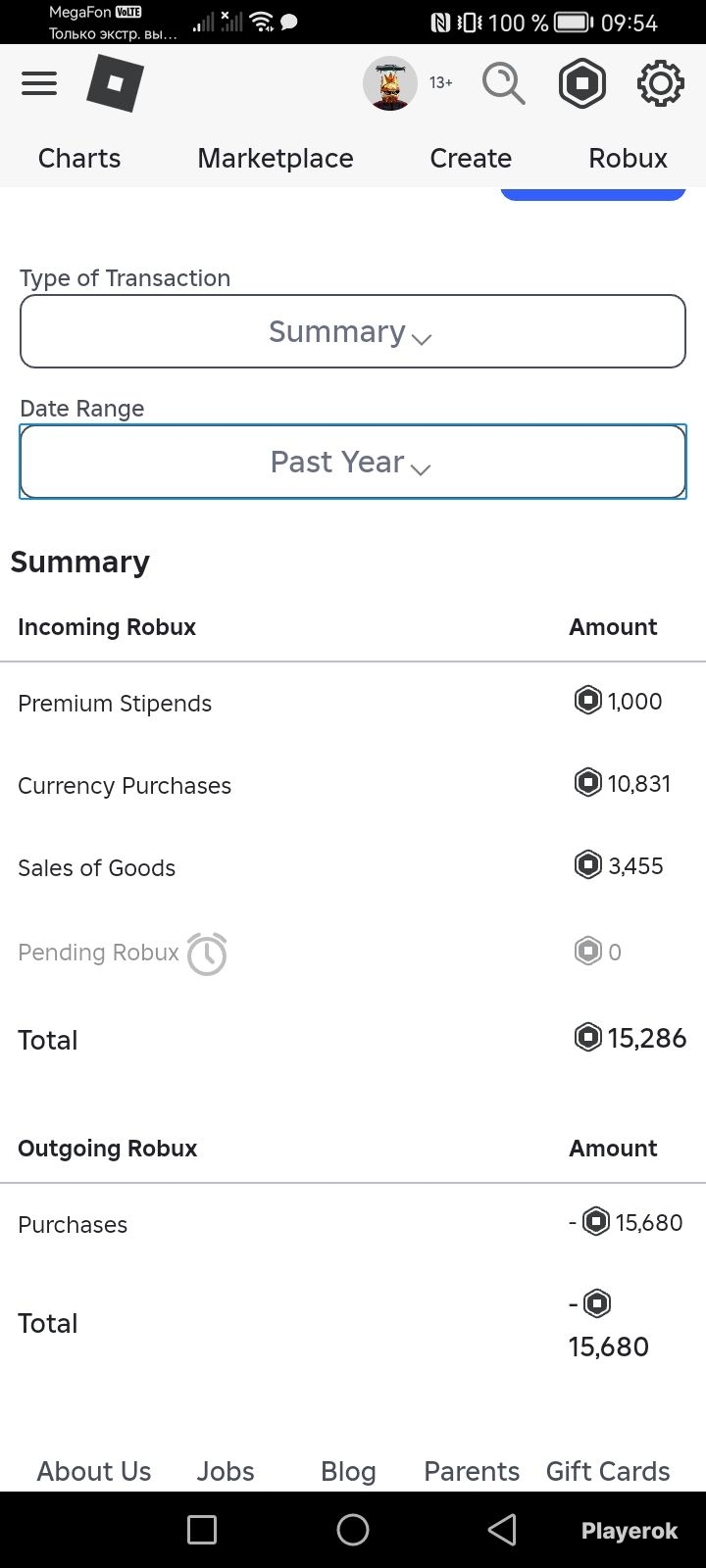Go to the Robux tab
Screen dimensions: 706x1568
point(628,158)
